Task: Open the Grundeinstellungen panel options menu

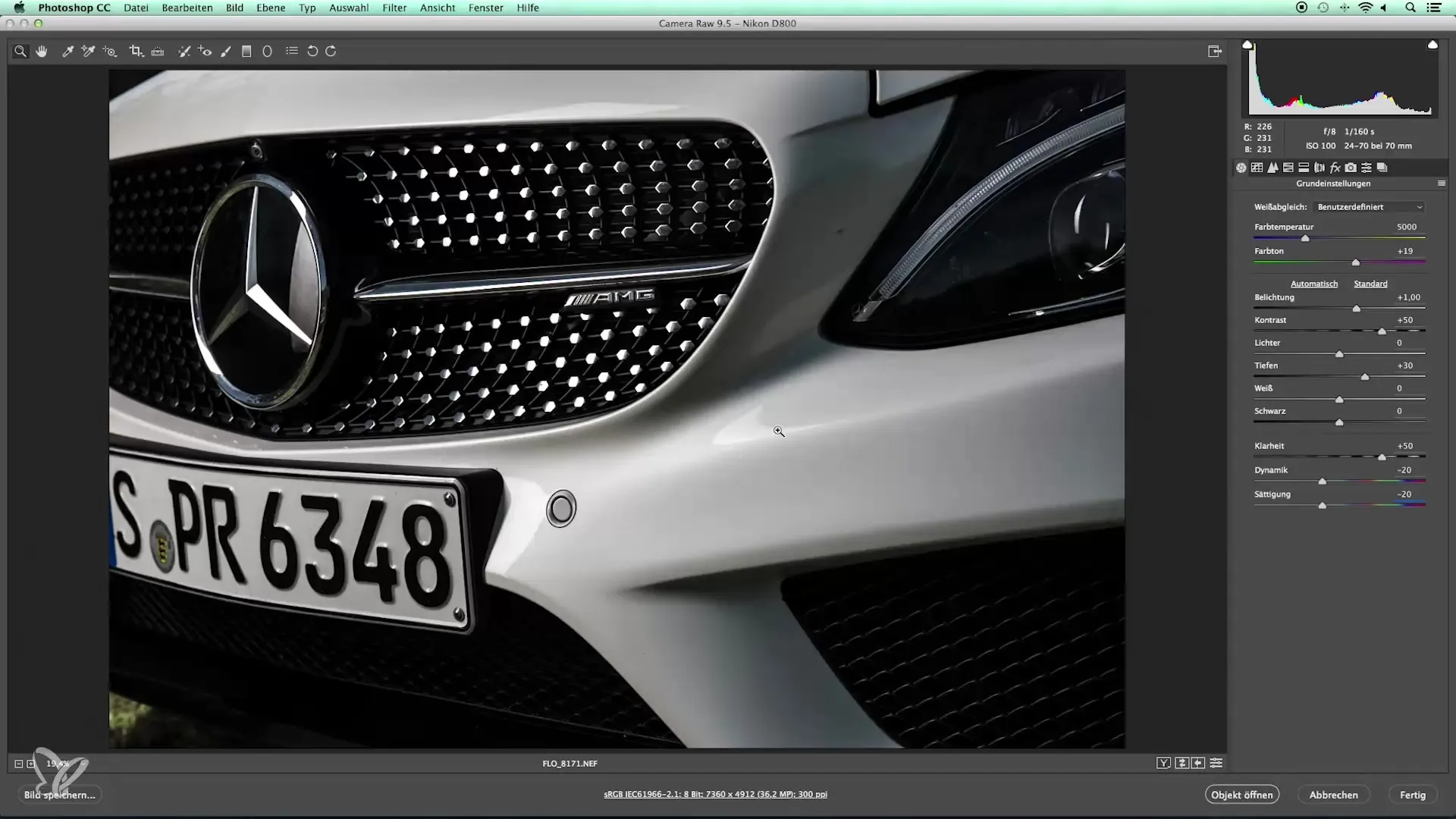Action: (x=1442, y=184)
